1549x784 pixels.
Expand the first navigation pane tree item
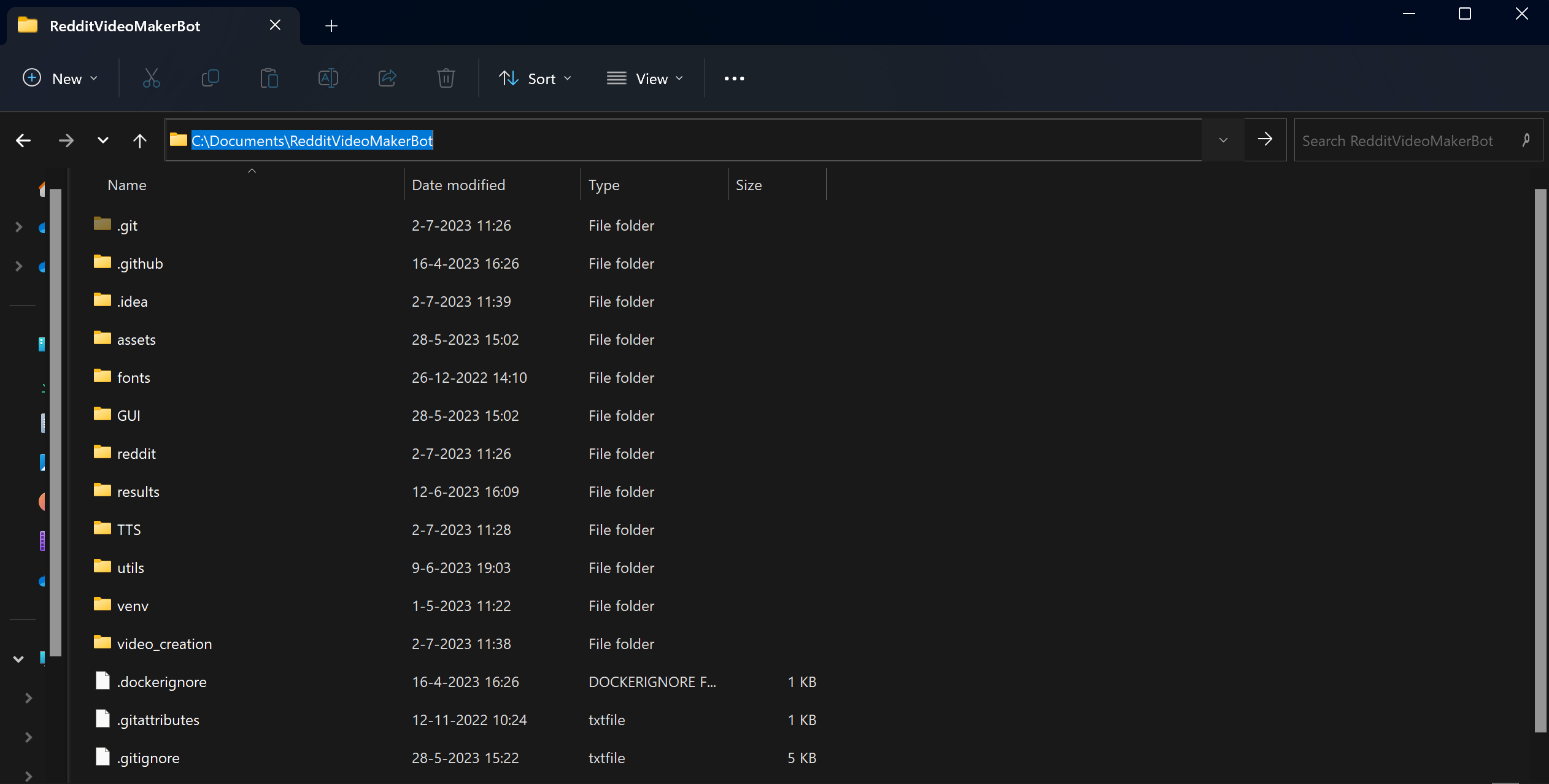coord(18,227)
